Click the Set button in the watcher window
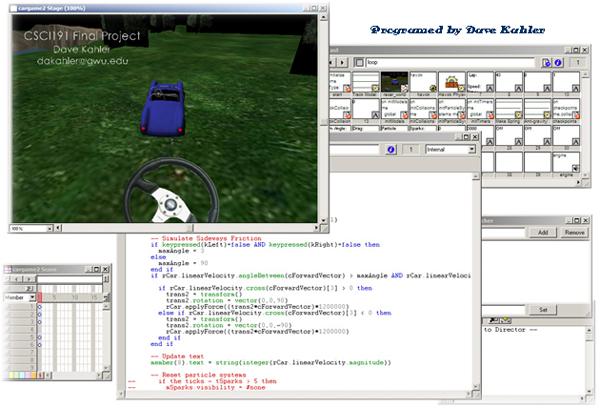Viewport: 600px width, 408px height. [x=543, y=310]
